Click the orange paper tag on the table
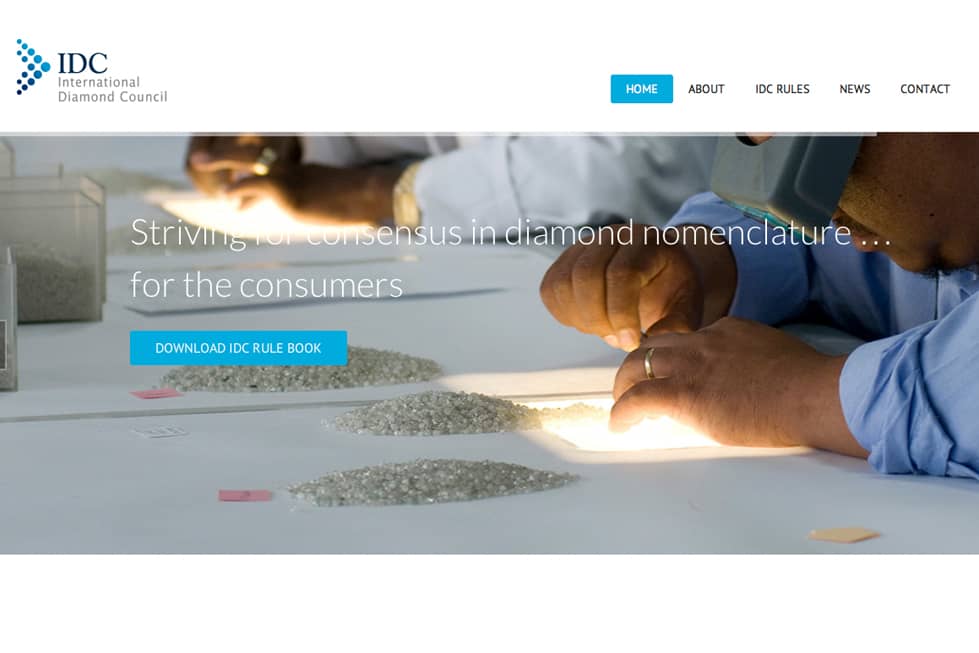Viewport: 979px width, 653px height. click(844, 534)
